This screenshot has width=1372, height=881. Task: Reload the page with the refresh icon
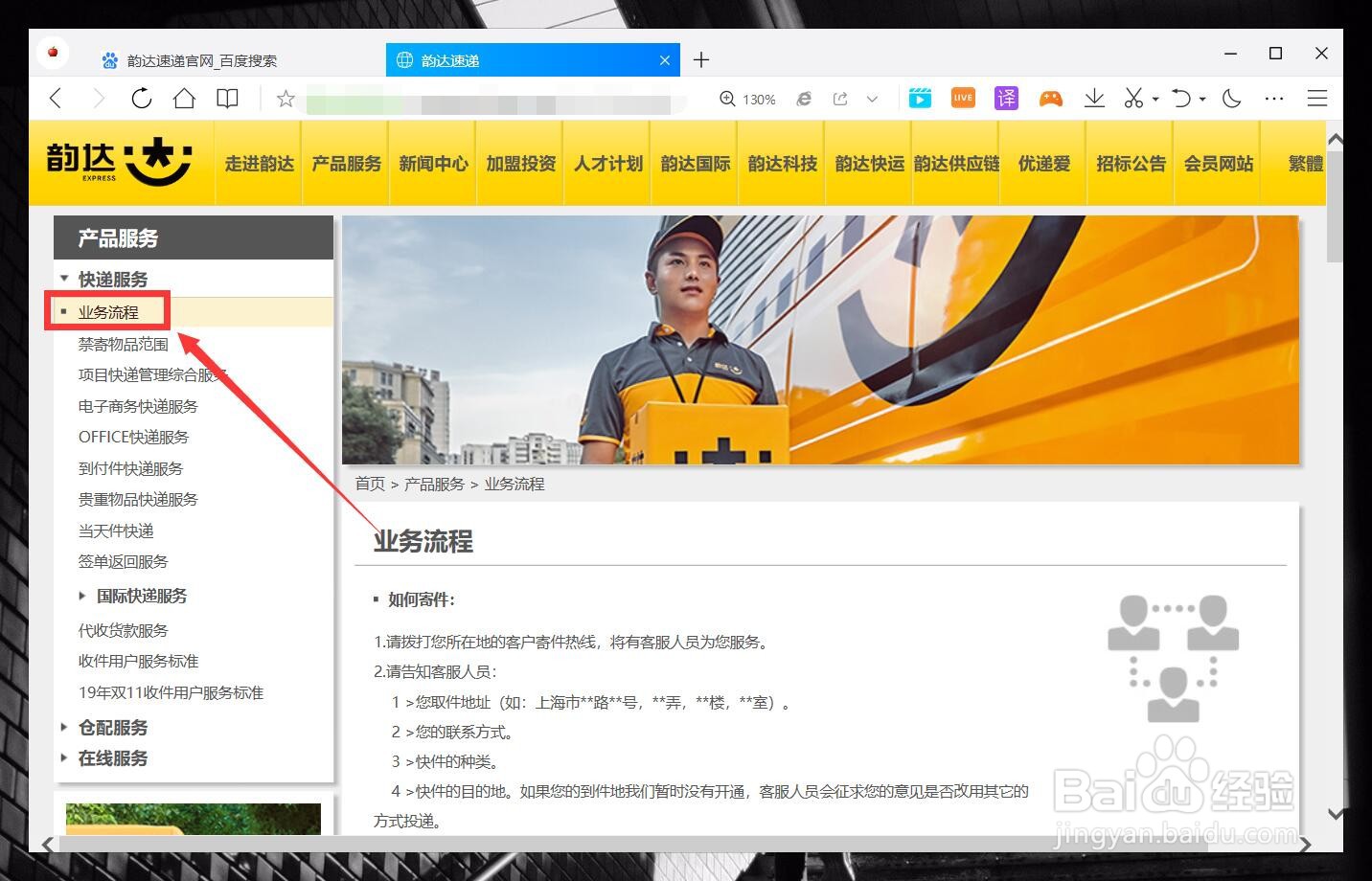point(142,99)
